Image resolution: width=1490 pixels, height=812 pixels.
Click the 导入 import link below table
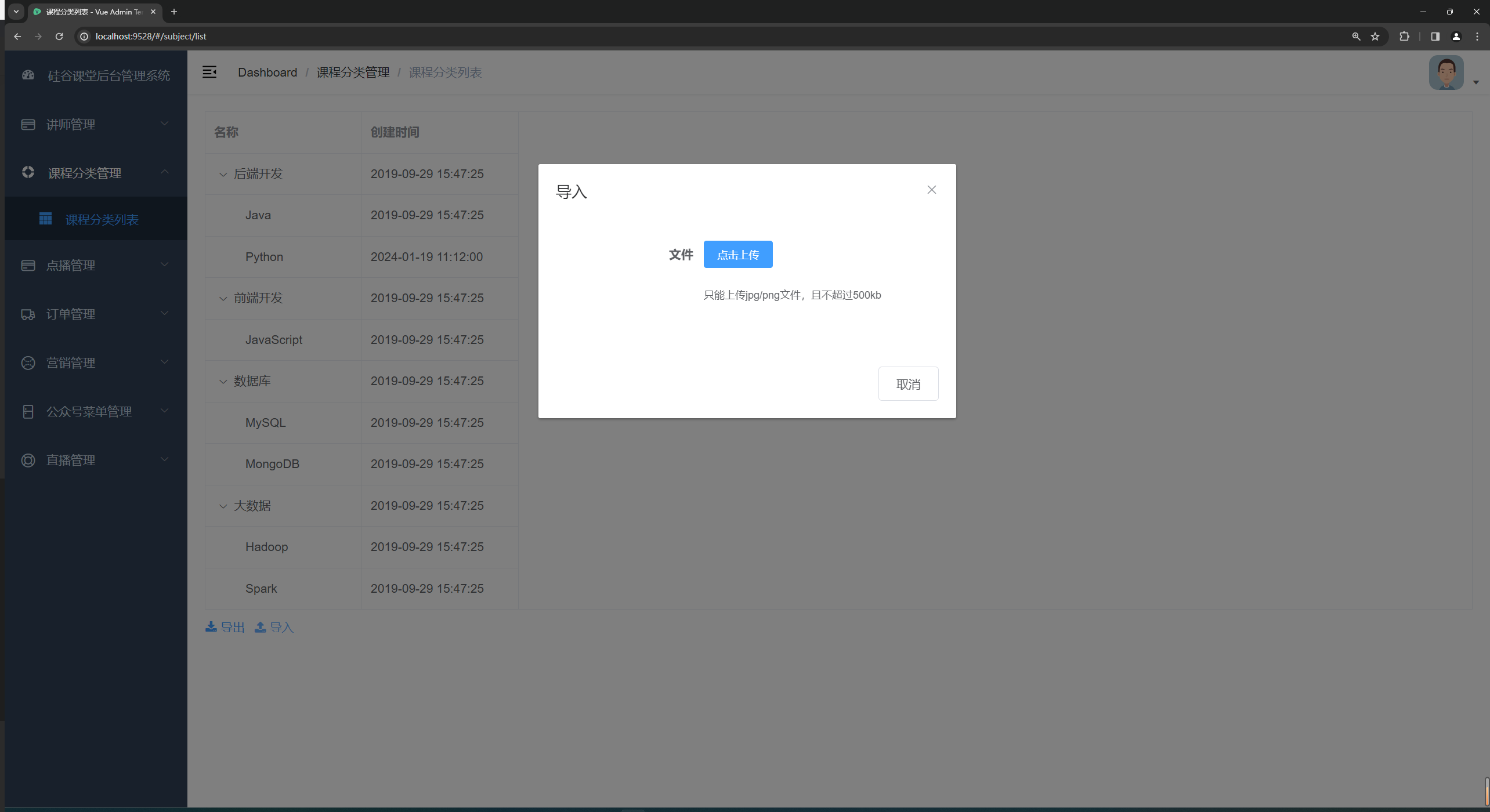pyautogui.click(x=274, y=627)
